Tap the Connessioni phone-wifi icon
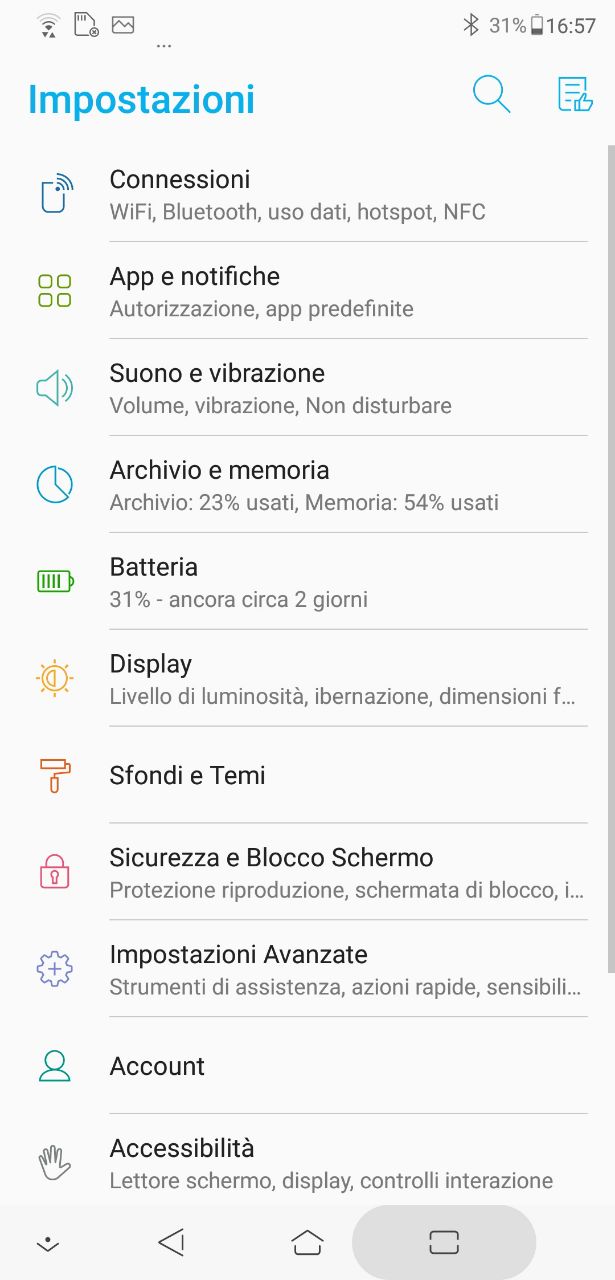The height and width of the screenshot is (1280, 615). 56,194
